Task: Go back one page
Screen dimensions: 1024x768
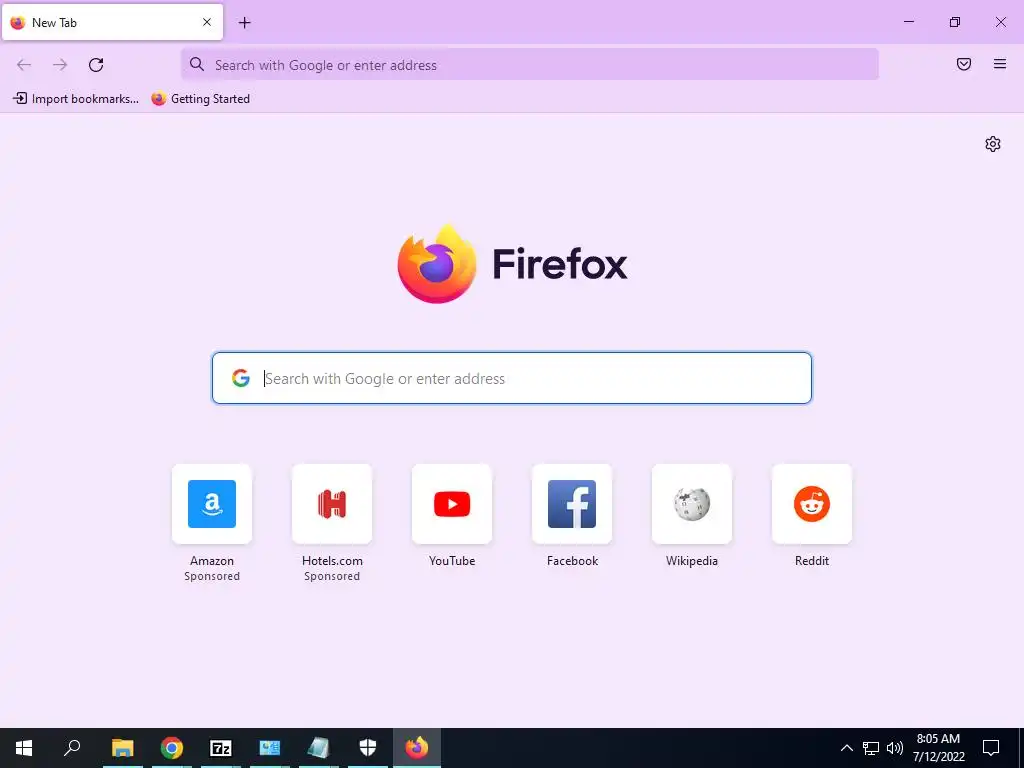Action: [x=24, y=65]
